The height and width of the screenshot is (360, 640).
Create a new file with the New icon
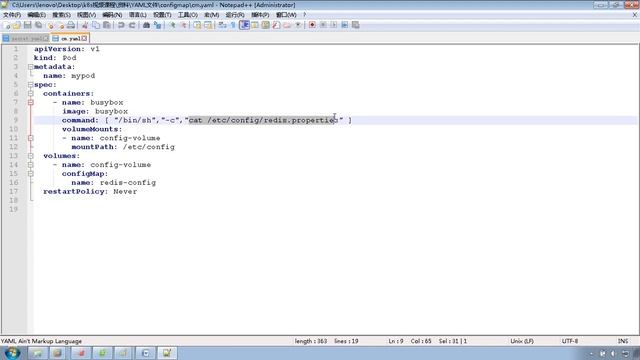click(7, 25)
